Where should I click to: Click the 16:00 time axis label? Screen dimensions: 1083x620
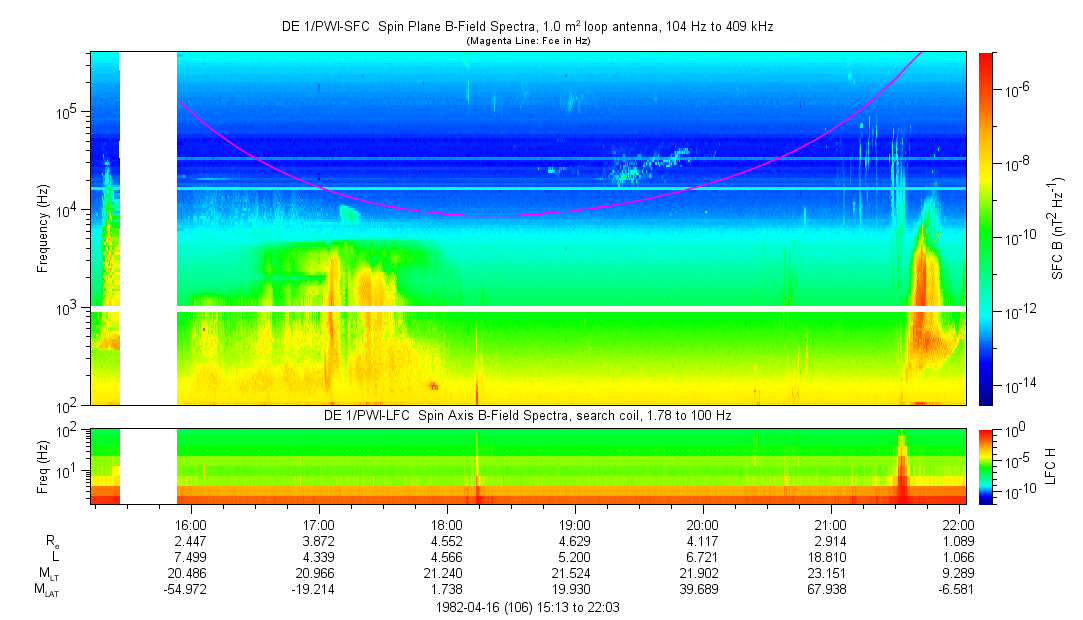pyautogui.click(x=190, y=524)
